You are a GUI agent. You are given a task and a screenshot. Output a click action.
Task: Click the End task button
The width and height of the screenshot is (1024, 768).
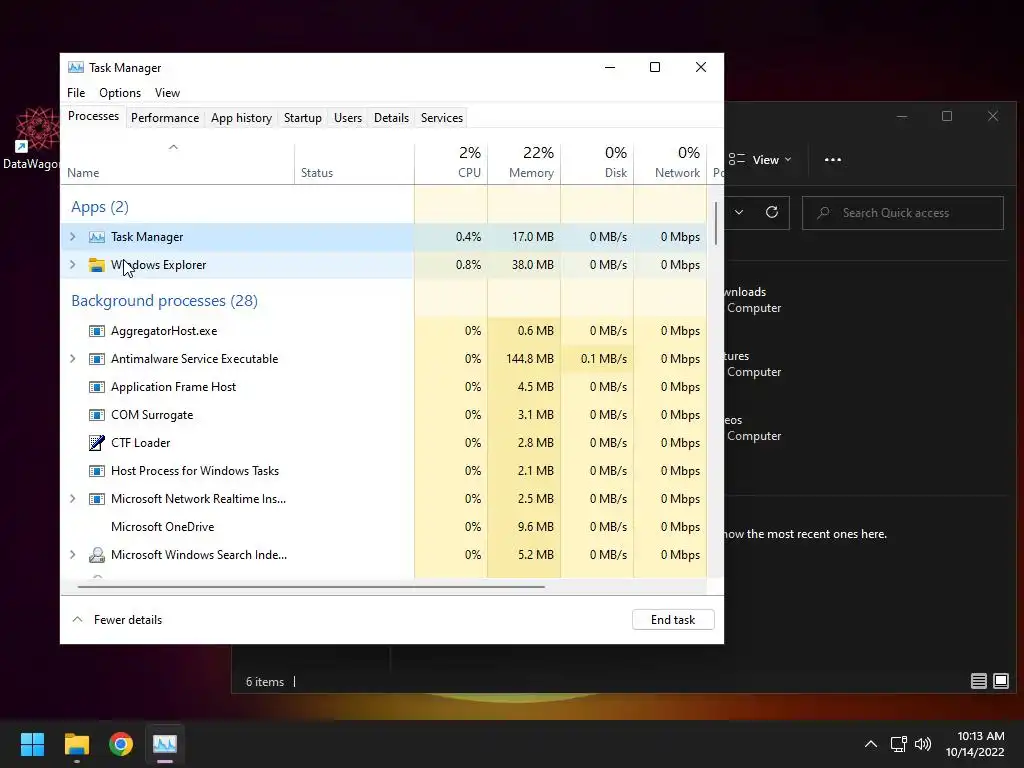pyautogui.click(x=673, y=620)
